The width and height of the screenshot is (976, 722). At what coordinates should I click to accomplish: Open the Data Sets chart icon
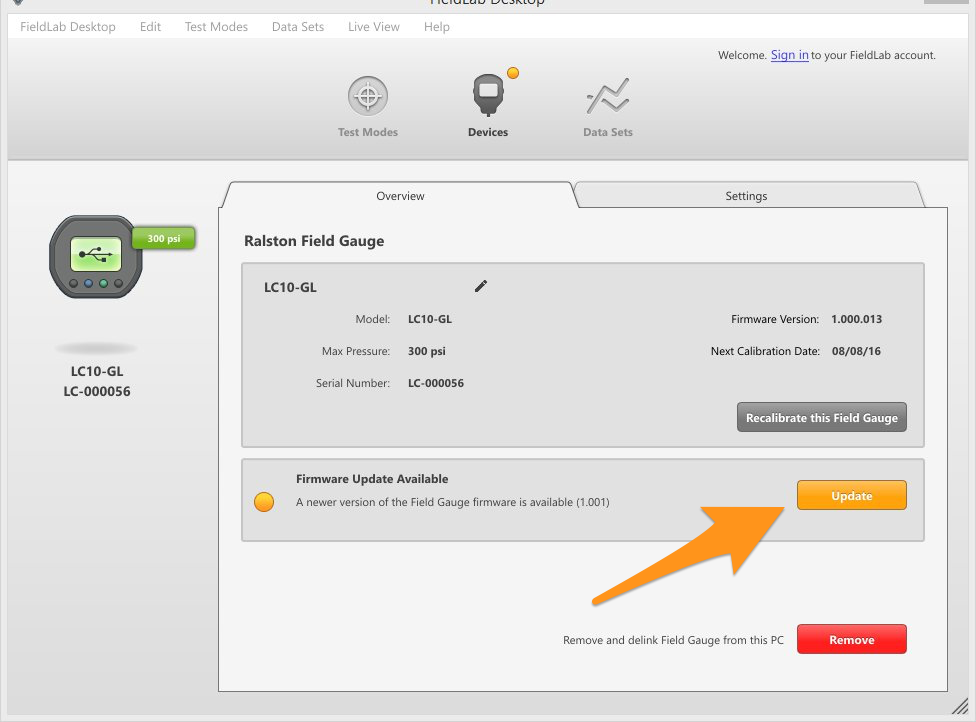coord(608,96)
